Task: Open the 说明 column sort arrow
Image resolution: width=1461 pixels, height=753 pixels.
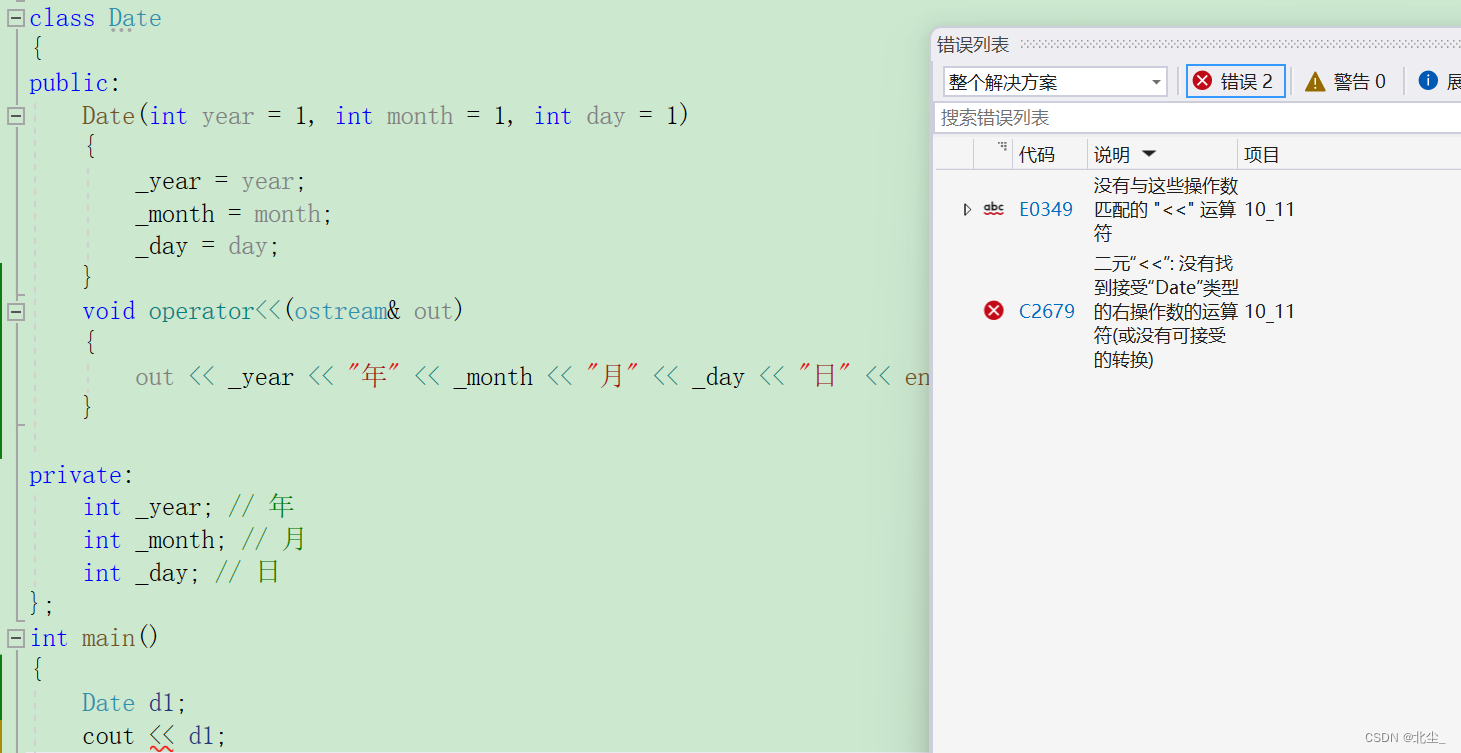Action: (x=1149, y=154)
